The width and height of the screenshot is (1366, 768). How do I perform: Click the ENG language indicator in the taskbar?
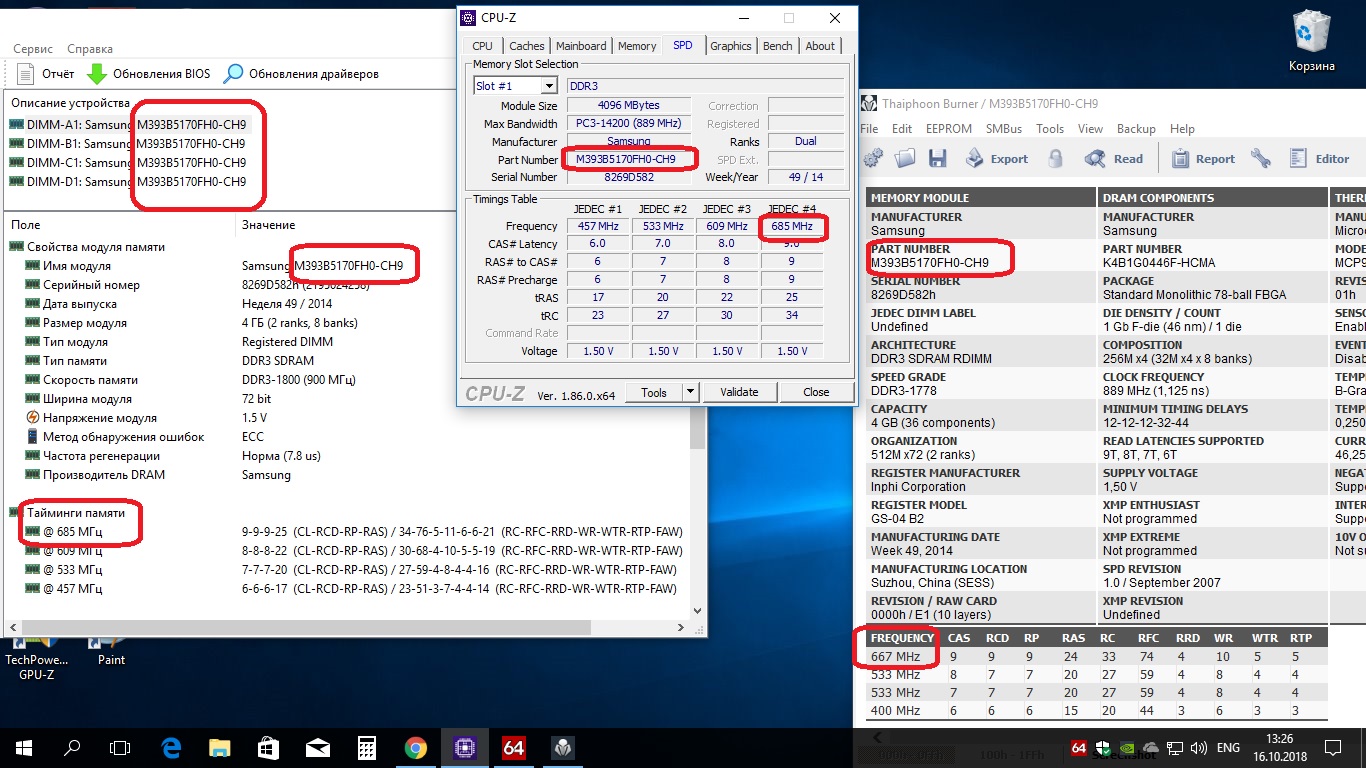[1227, 748]
